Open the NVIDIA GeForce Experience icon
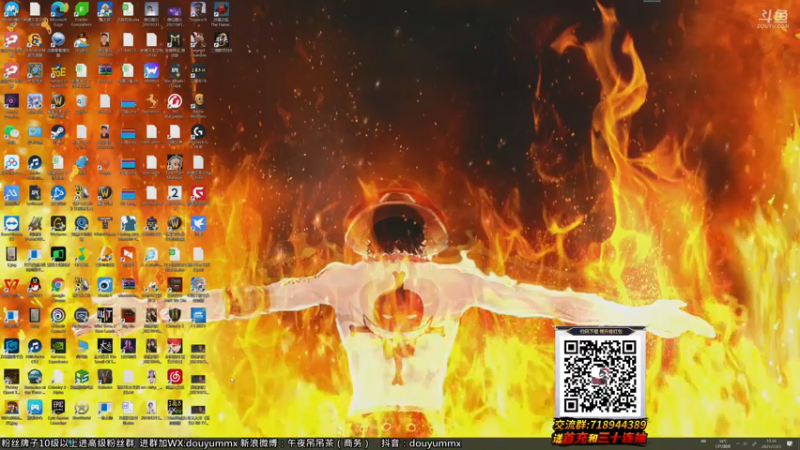The height and width of the screenshot is (450, 800). tap(58, 346)
